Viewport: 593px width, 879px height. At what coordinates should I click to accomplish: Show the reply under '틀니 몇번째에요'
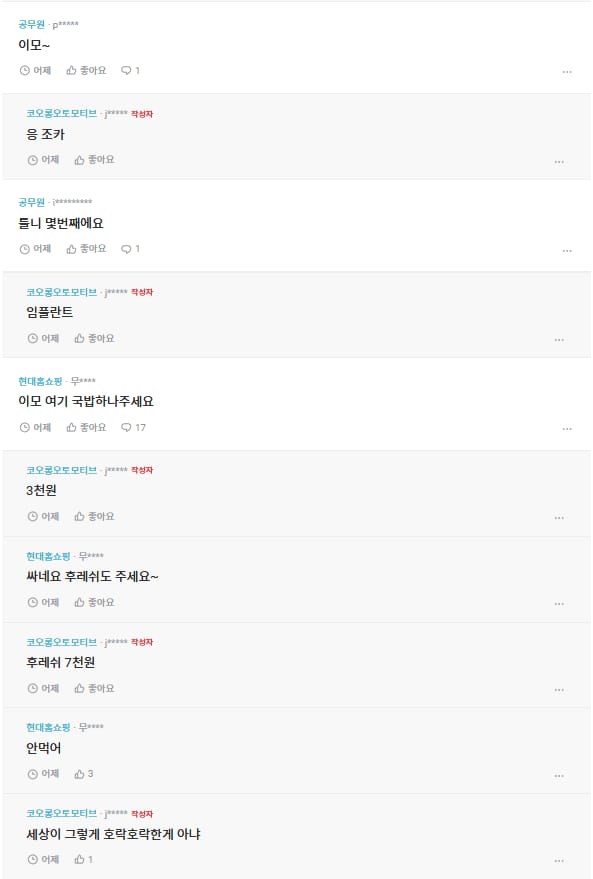(131, 249)
